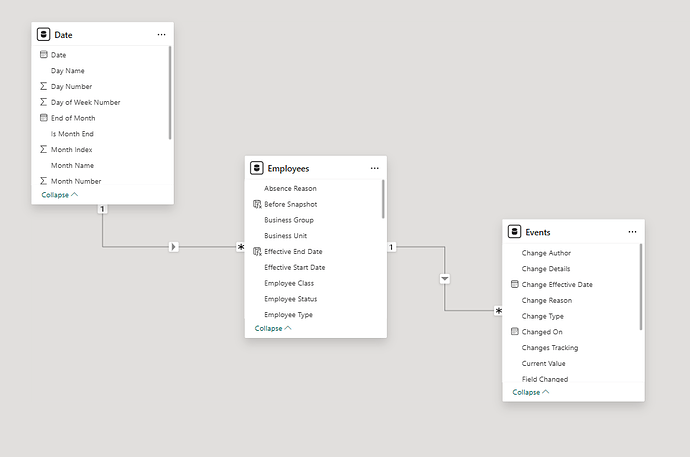Collapse the Employees table card
Image resolution: width=690 pixels, height=457 pixels.
coord(272,328)
